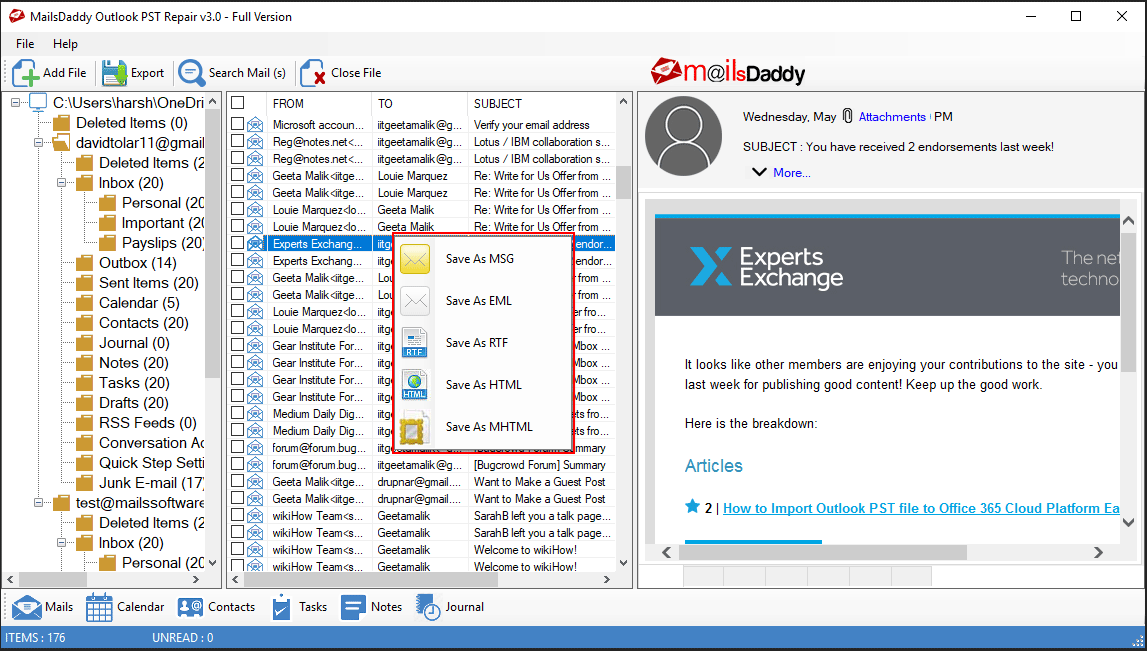Choose Save As HTML menu entry
This screenshot has height=651, width=1147.
pos(484,385)
